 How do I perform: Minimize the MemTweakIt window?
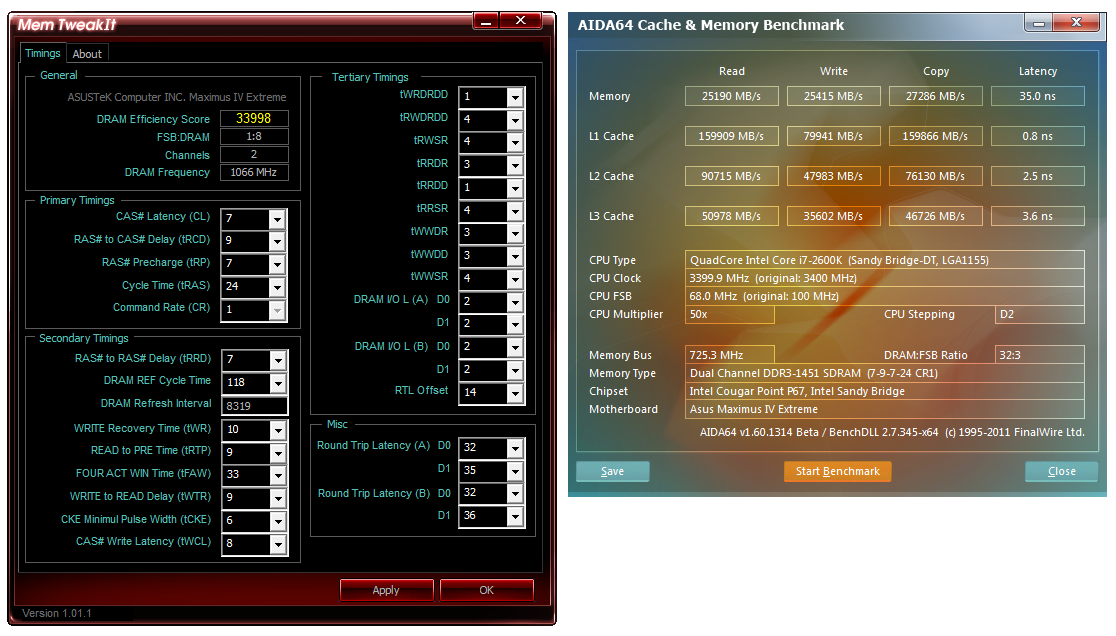point(486,22)
